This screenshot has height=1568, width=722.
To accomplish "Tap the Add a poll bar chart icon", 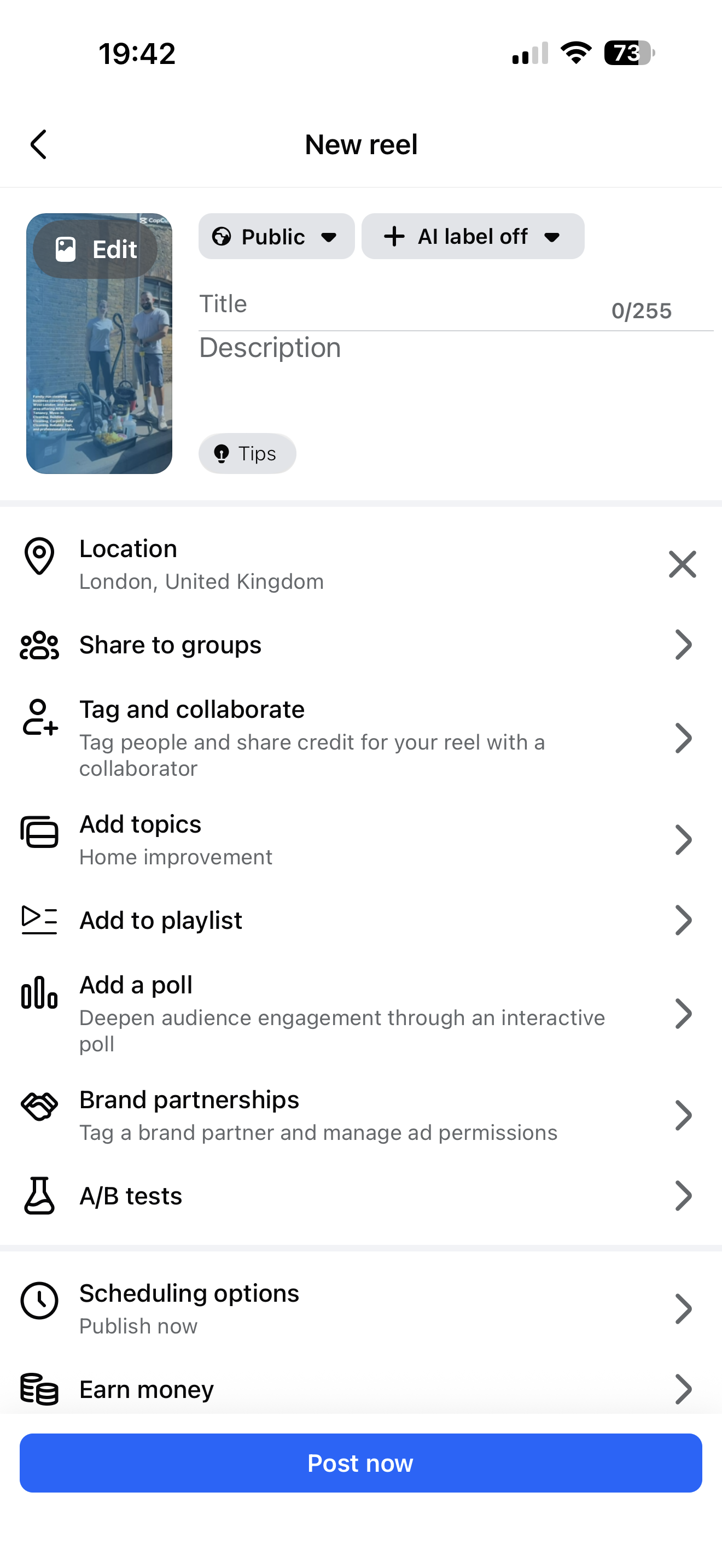I will coord(39,992).
